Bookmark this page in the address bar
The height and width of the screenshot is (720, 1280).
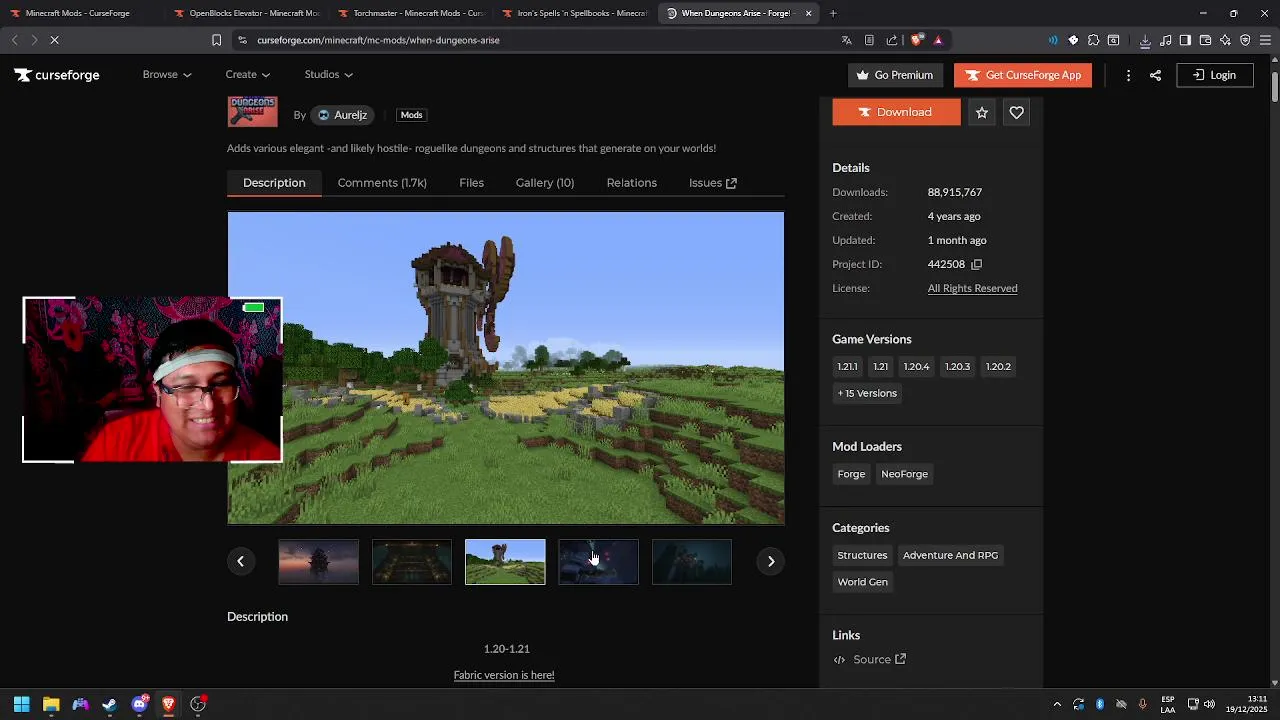216,40
